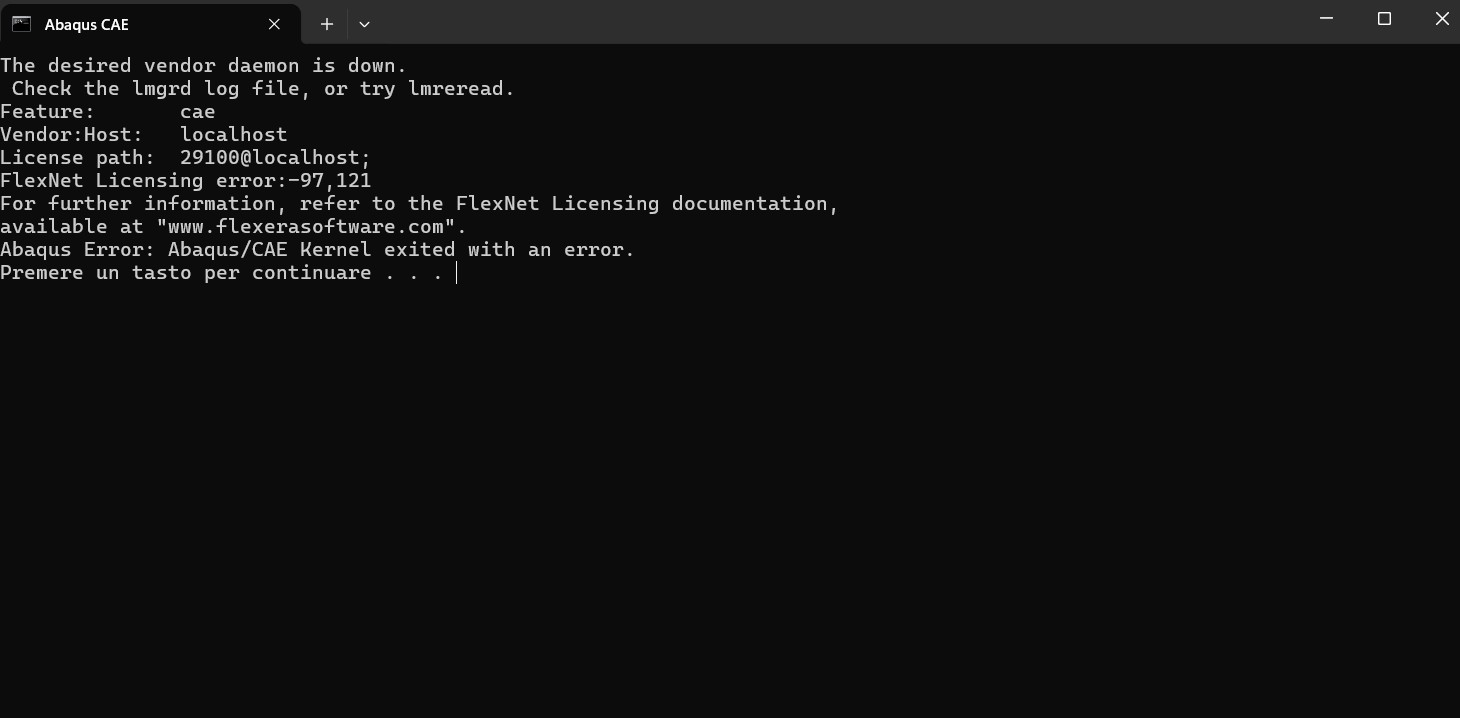The image size is (1460, 718).
Task: Open a new tab with the plus button
Action: coord(327,24)
